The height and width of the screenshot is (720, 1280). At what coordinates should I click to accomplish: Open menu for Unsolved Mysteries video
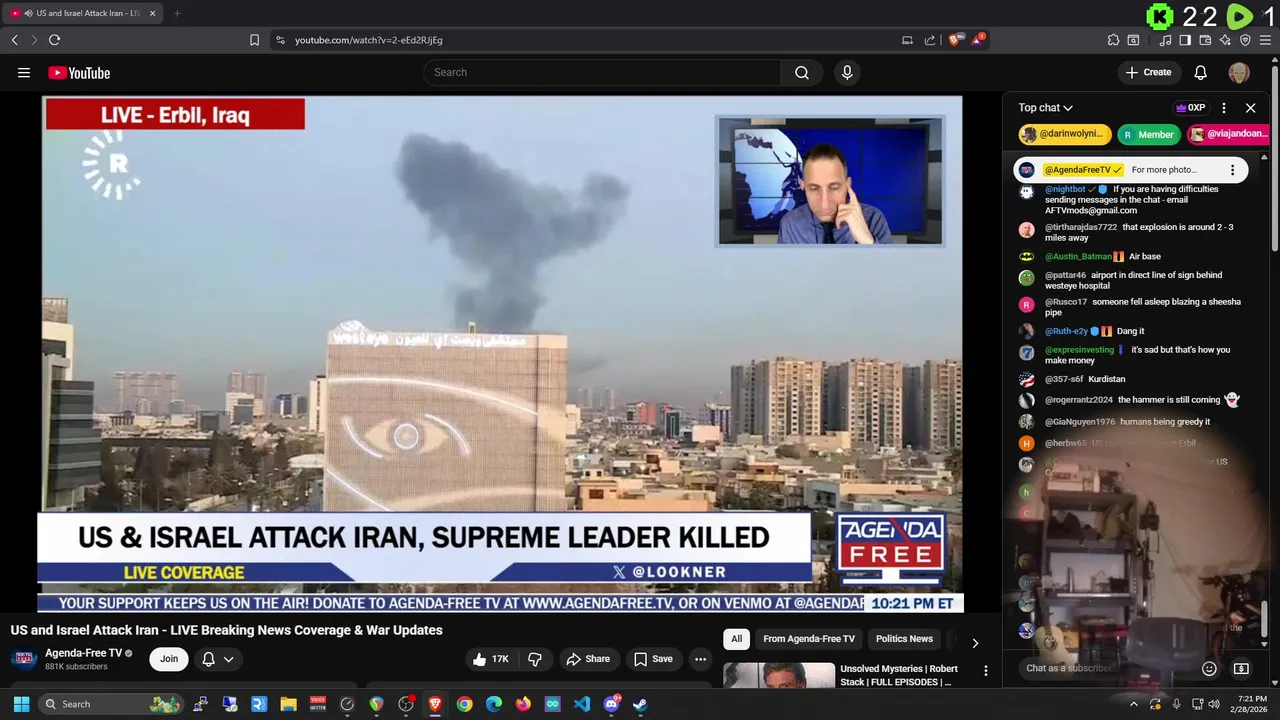point(985,671)
